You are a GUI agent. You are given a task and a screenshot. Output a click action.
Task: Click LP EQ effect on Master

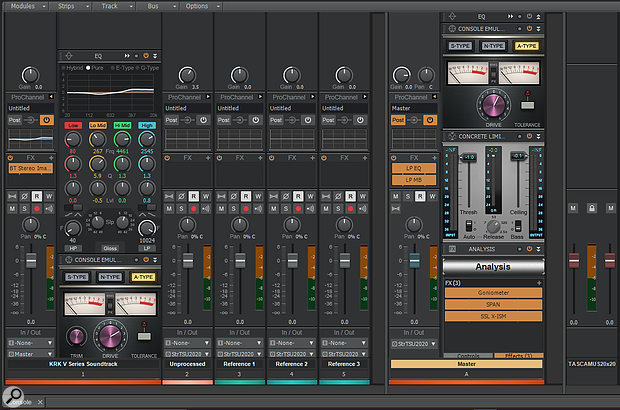[x=414, y=168]
